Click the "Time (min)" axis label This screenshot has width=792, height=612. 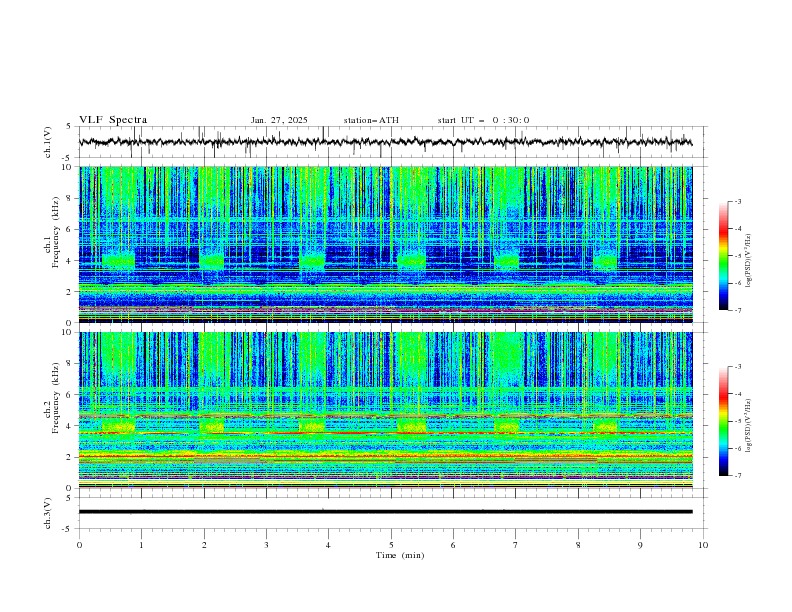(x=400, y=555)
